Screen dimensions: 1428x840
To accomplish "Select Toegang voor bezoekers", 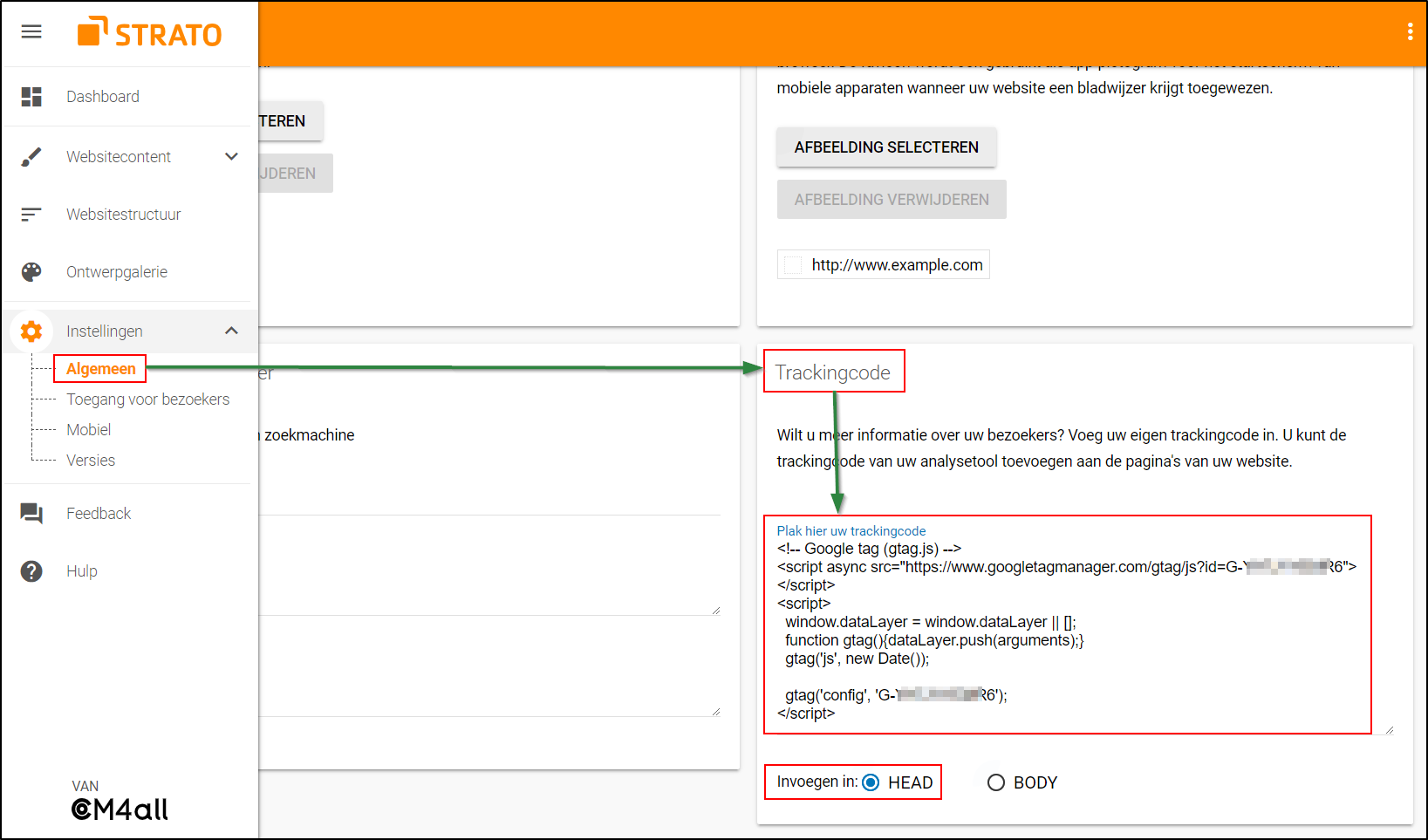I will tap(147, 399).
